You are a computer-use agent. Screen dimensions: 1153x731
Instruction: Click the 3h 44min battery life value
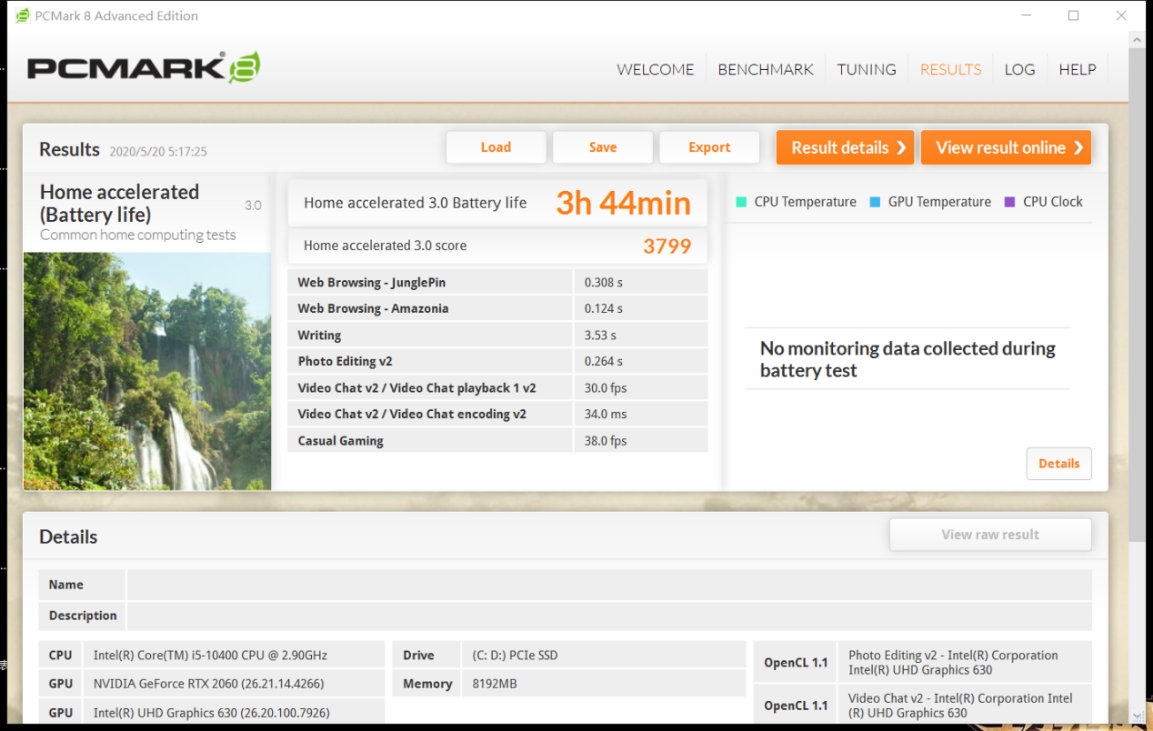[x=624, y=204]
